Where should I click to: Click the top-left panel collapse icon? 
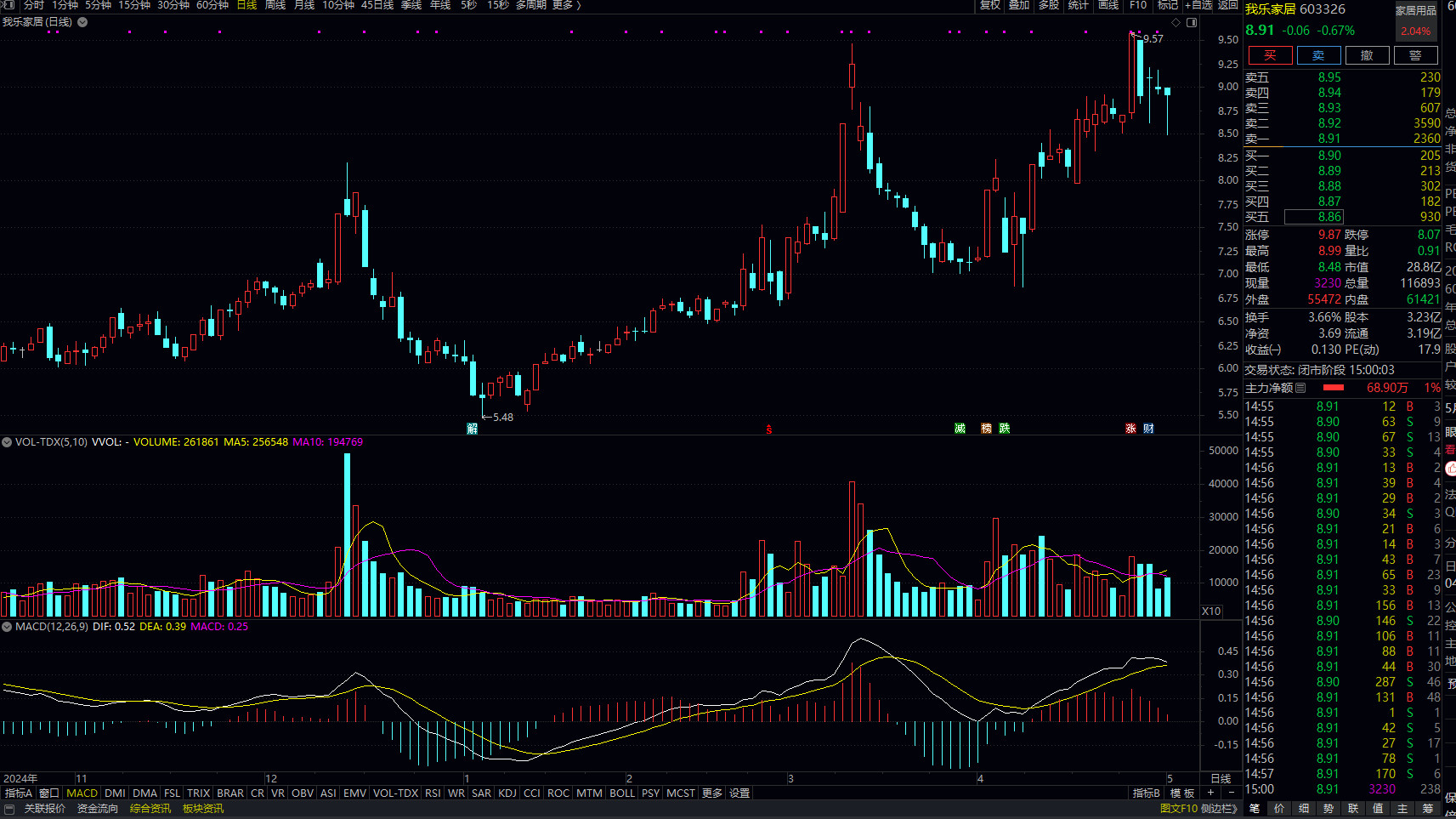point(8,5)
